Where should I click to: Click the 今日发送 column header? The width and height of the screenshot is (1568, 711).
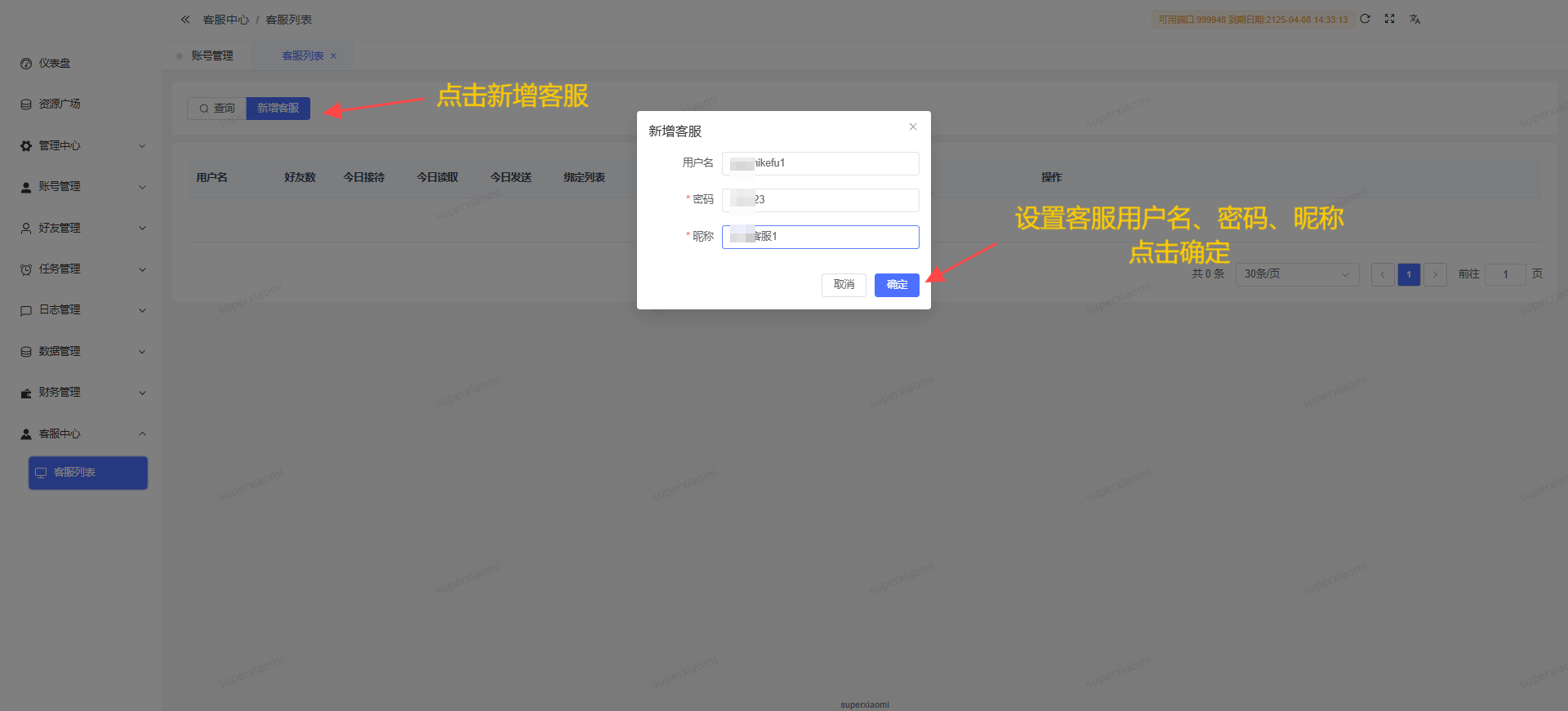510,177
